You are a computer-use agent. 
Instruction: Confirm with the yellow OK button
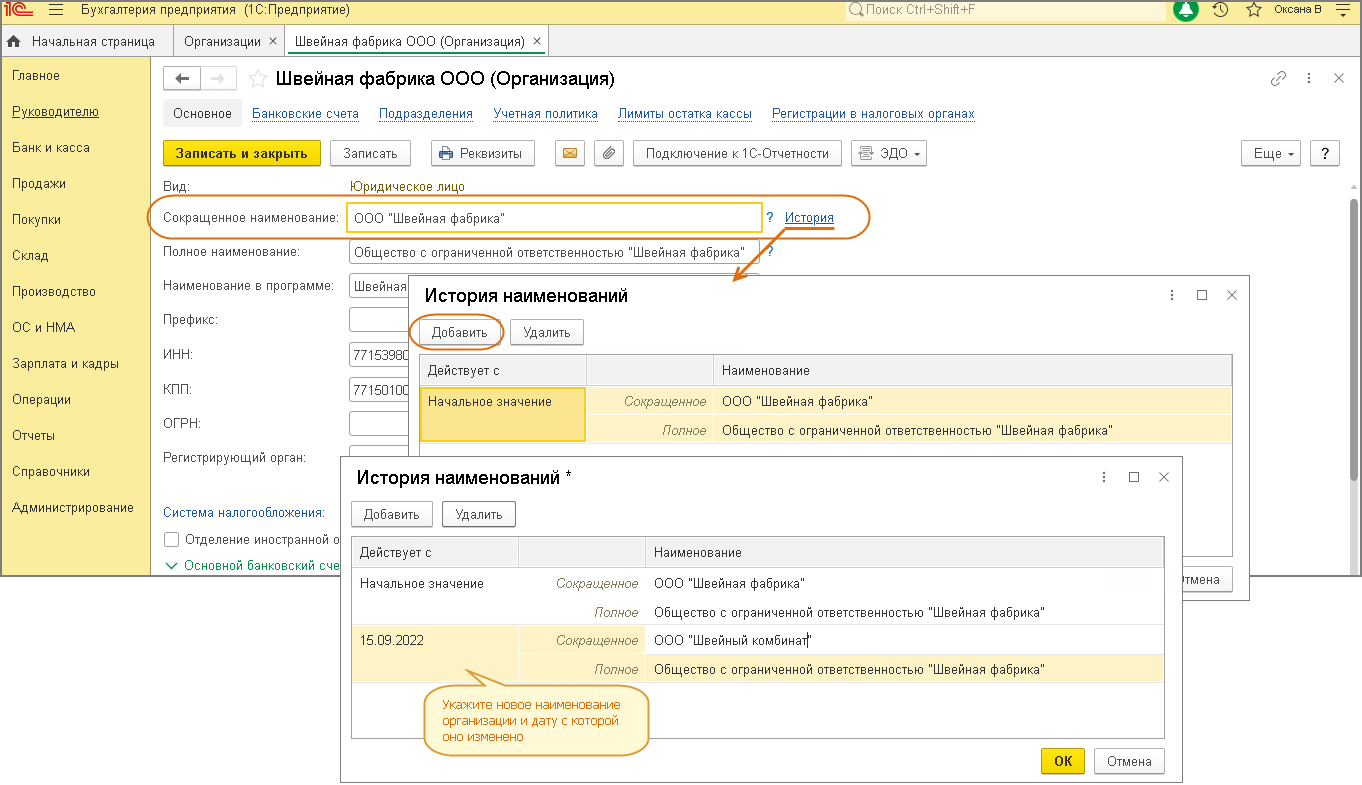click(x=1063, y=761)
